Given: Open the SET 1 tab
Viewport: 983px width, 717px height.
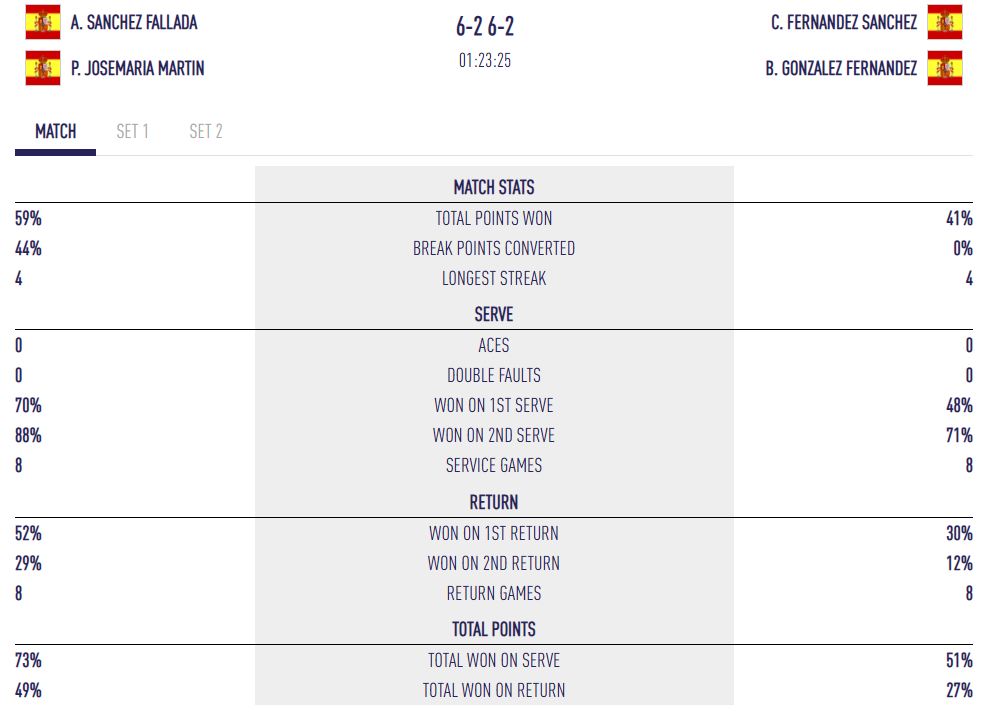Looking at the screenshot, I should click(x=132, y=131).
